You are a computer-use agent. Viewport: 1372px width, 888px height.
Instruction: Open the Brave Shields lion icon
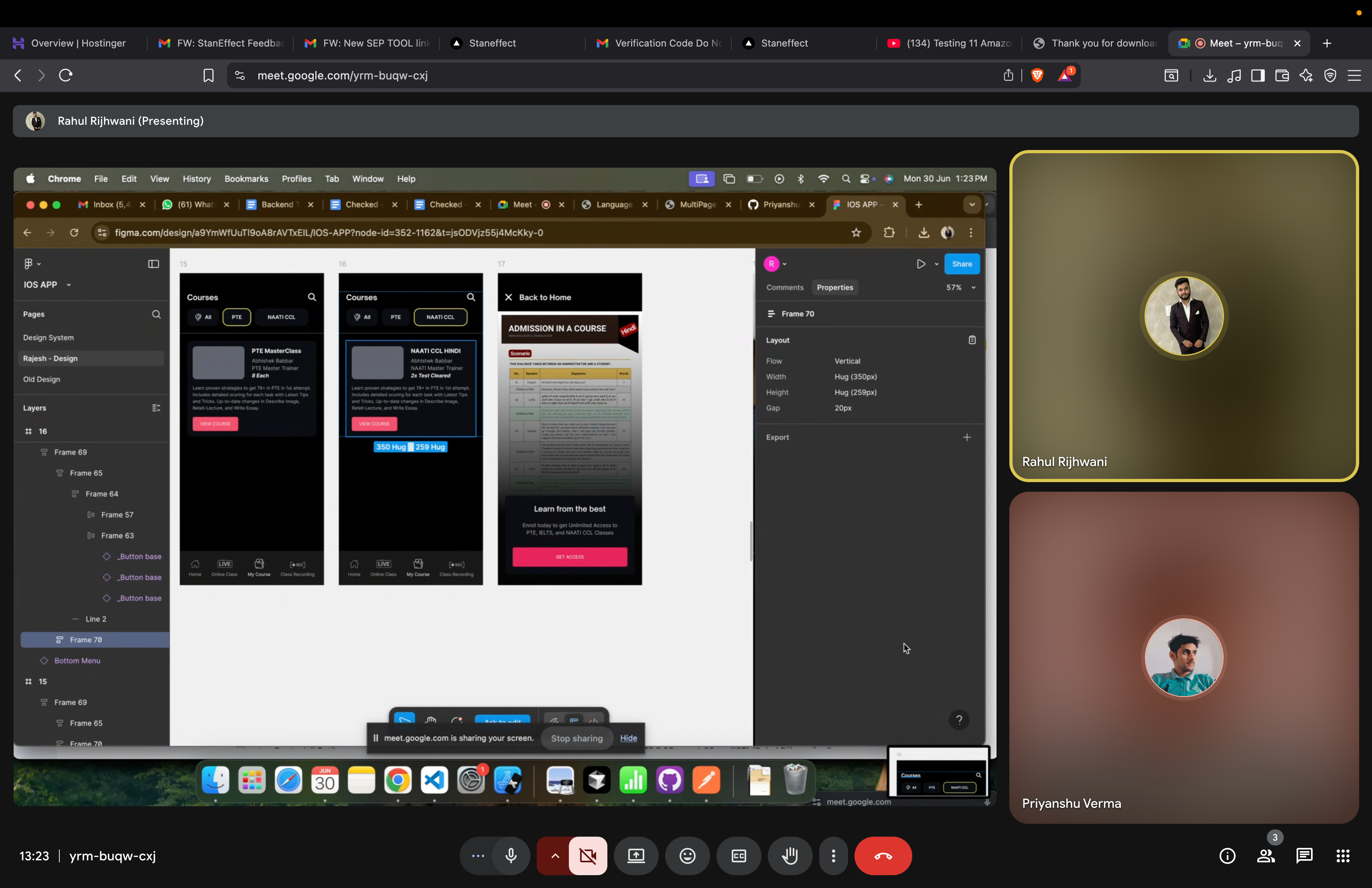1037,75
